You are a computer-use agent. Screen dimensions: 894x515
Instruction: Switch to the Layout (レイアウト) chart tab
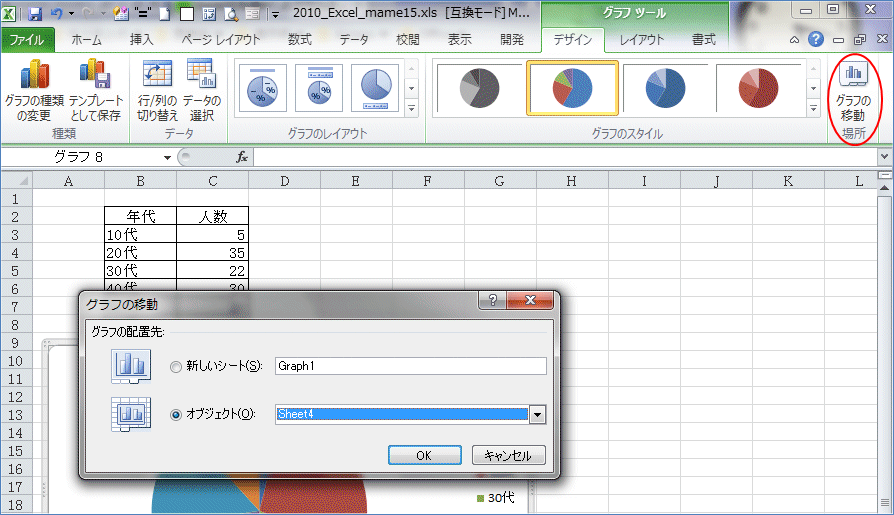tap(641, 40)
